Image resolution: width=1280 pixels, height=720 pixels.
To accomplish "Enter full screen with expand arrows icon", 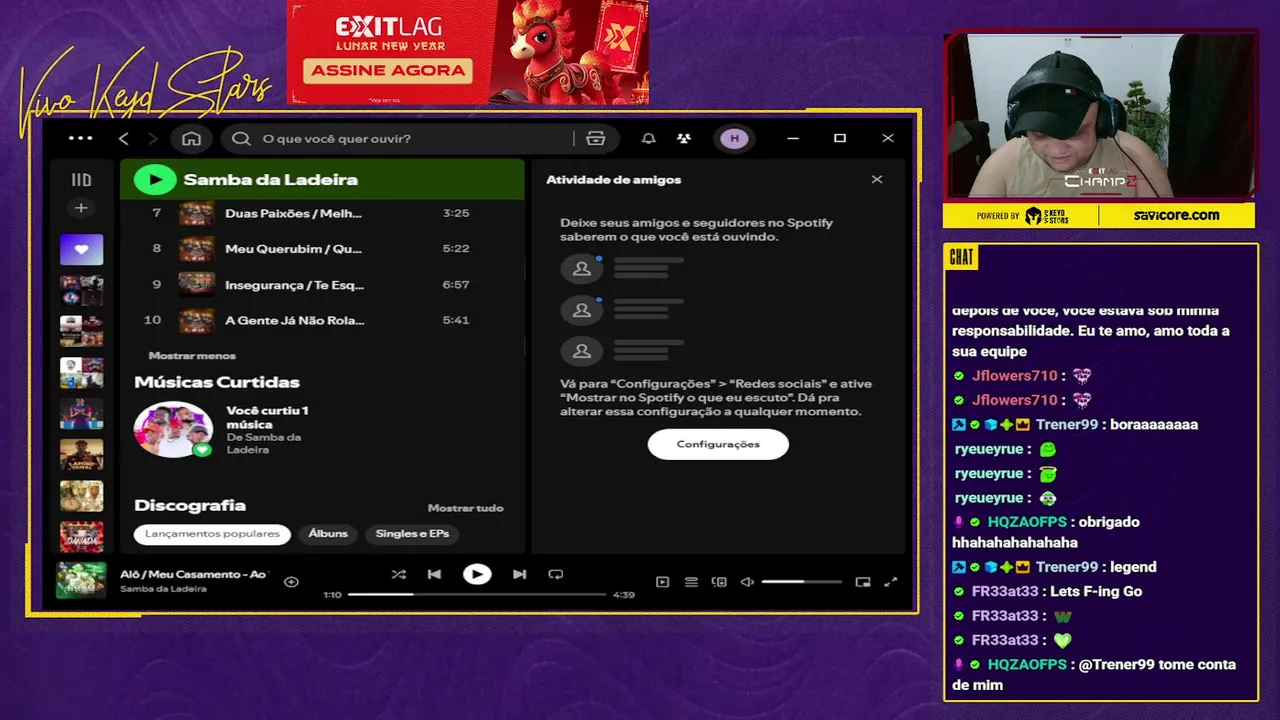I will [x=891, y=582].
